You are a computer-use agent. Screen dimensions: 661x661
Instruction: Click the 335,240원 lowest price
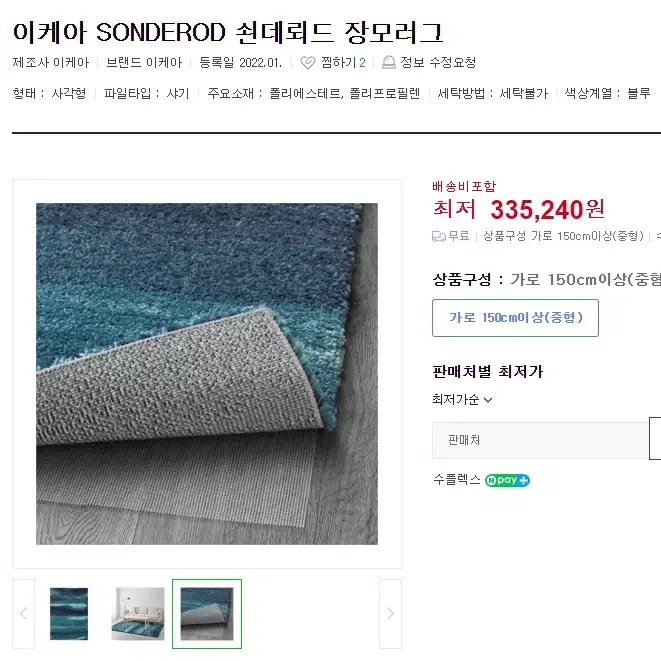point(547,209)
